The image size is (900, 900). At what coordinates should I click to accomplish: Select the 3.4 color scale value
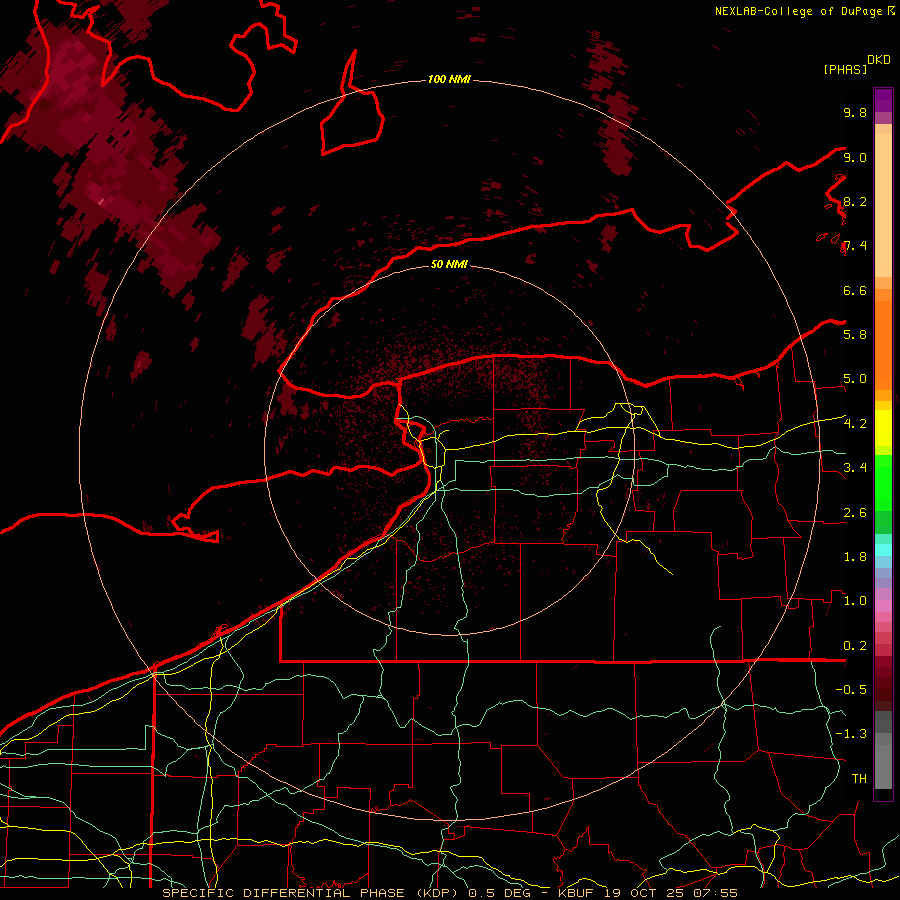pos(855,468)
